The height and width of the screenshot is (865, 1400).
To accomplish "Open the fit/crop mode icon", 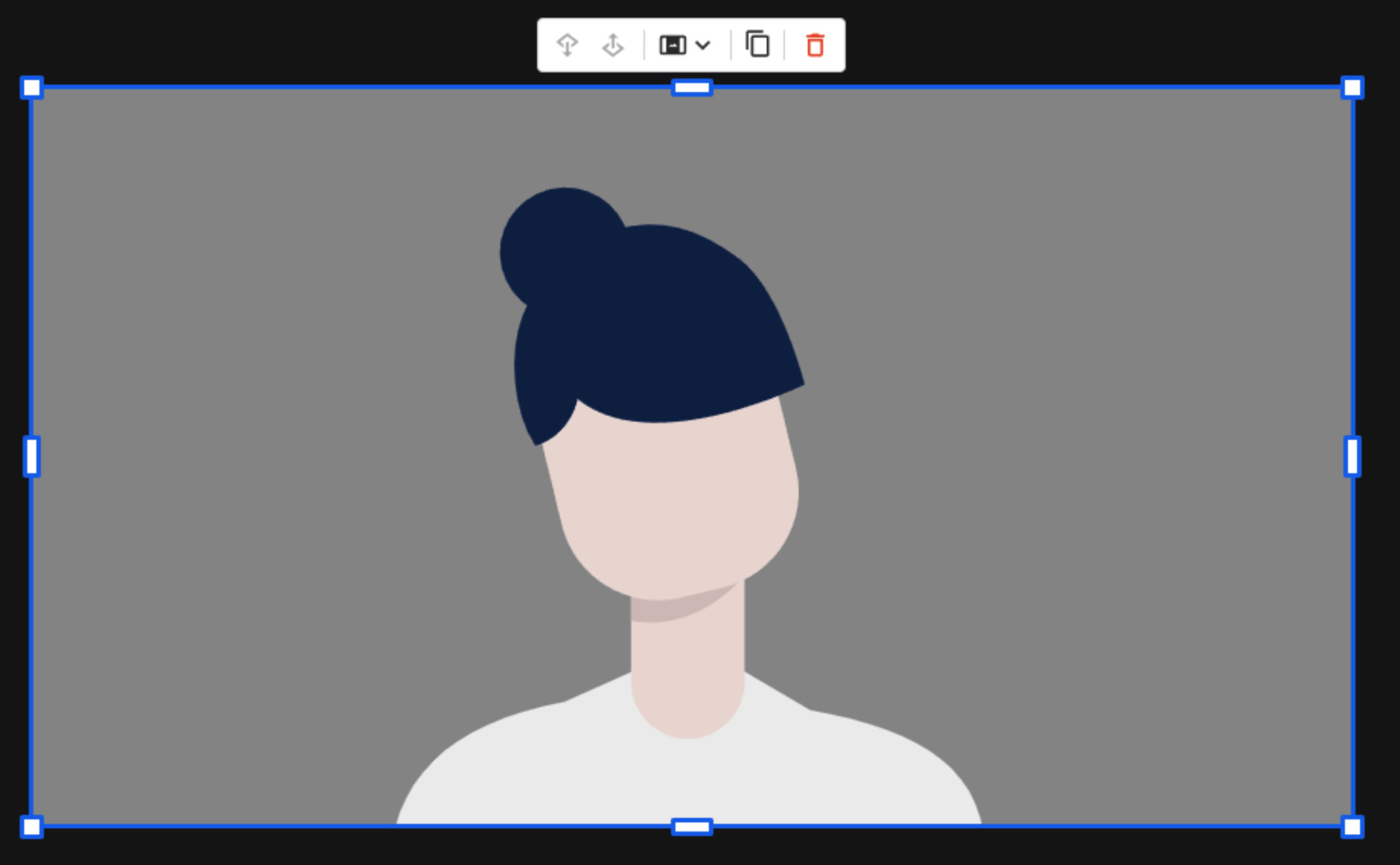I will tap(673, 45).
